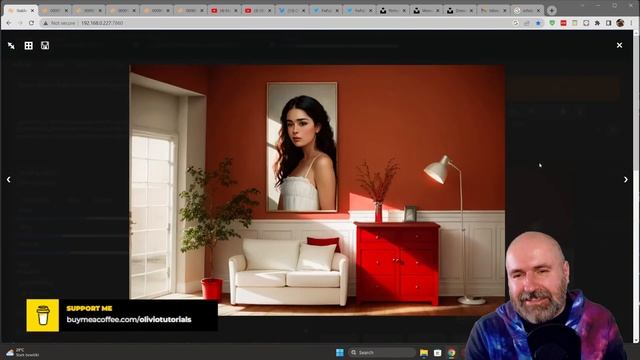Bookmark this page with the star icon
640x360 pixels.
click(538, 23)
